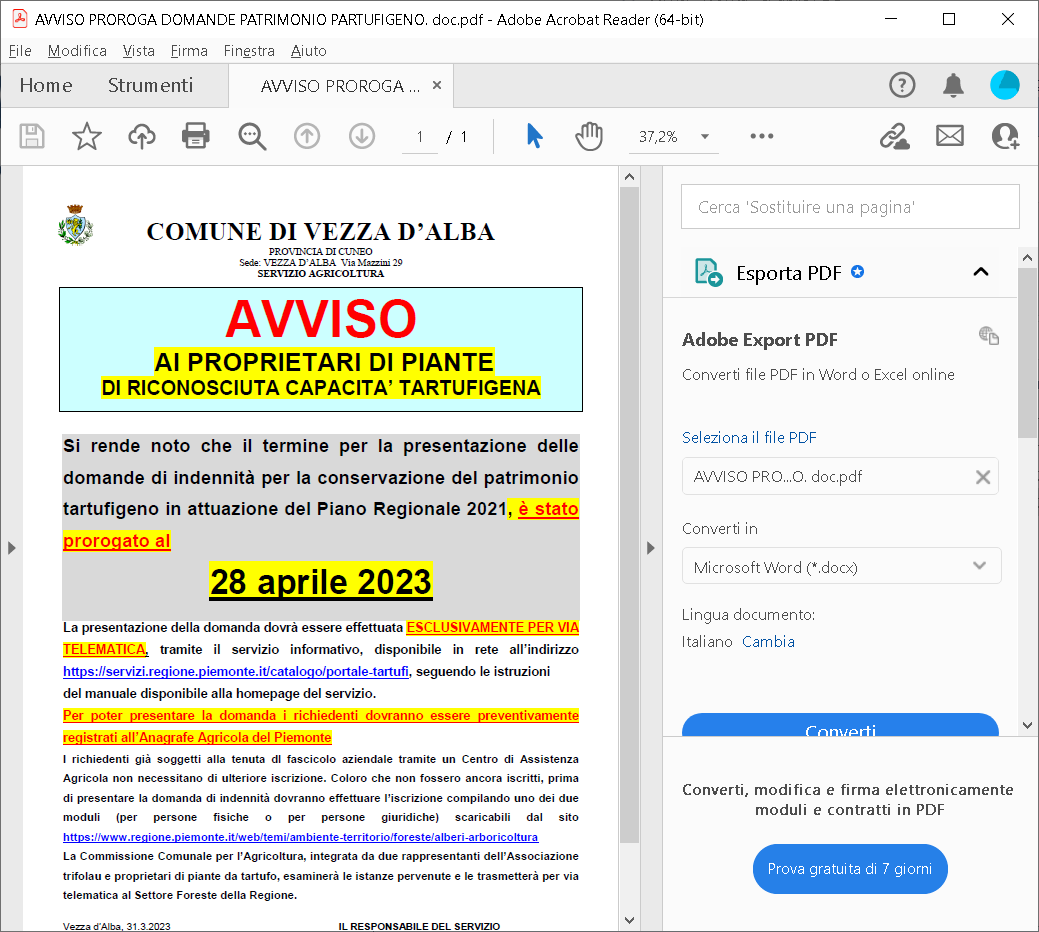Viewport: 1039px width, 932px height.
Task: Click the Cambia language link
Action: (x=768, y=641)
